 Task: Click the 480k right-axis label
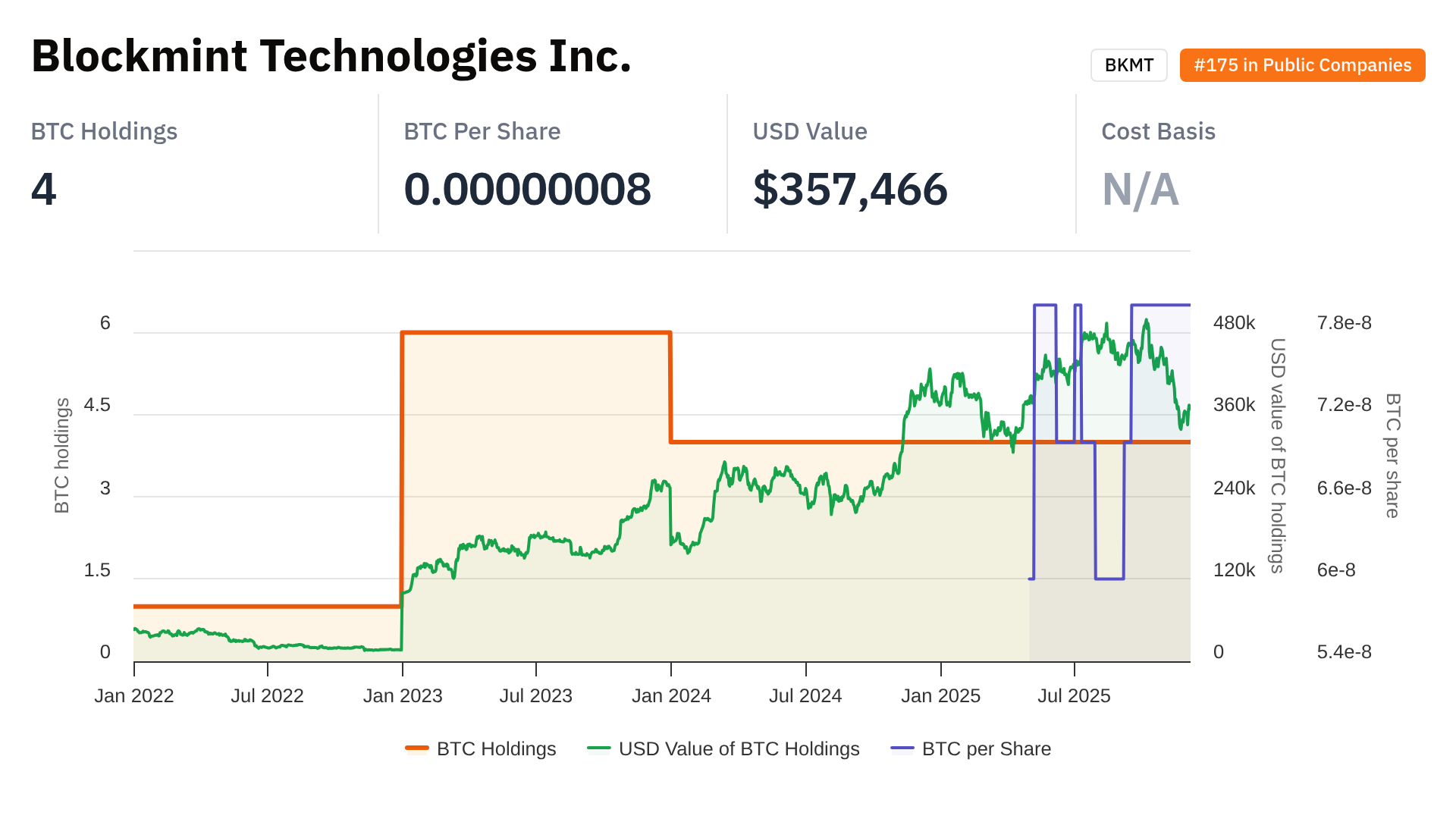click(1234, 323)
